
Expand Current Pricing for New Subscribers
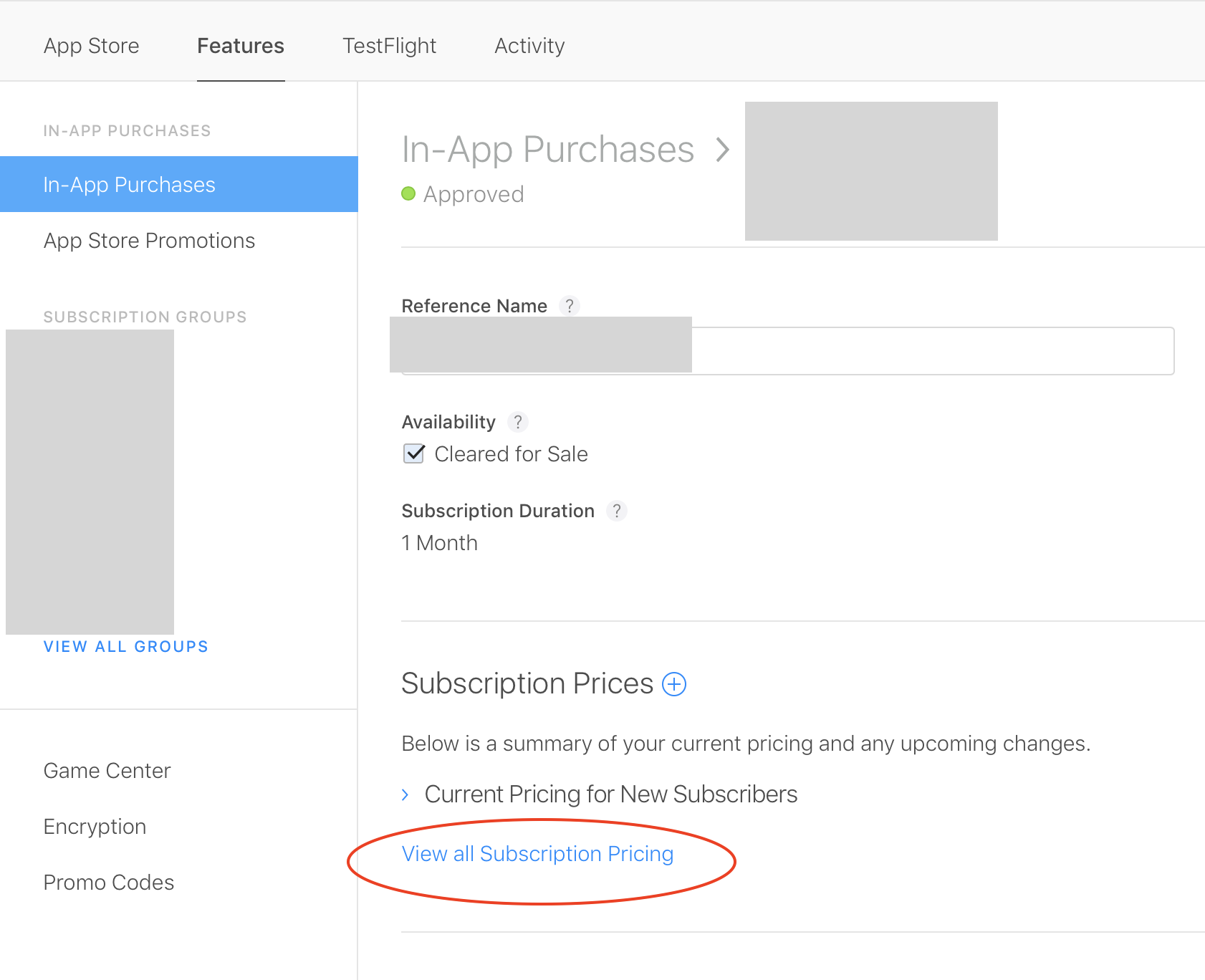tap(405, 794)
